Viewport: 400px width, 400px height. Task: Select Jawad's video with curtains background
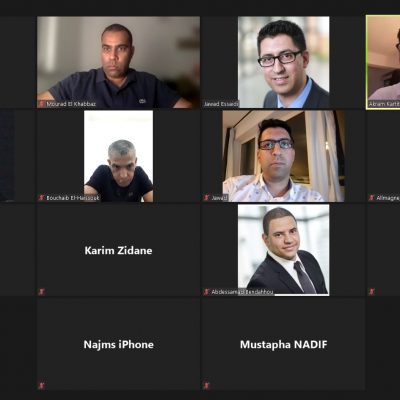284,156
